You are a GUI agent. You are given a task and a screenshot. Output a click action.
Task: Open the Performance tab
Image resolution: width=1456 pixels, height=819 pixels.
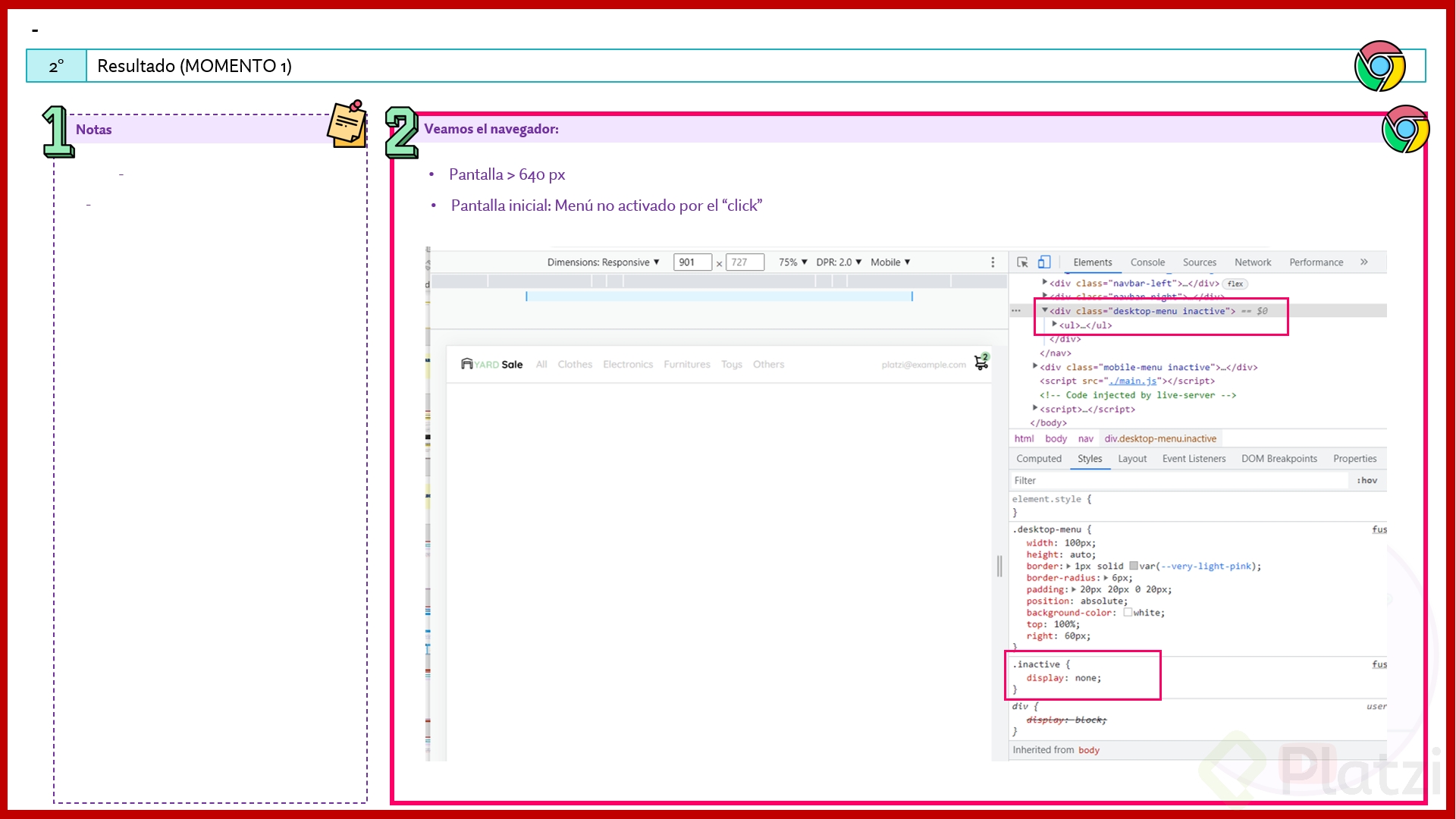1316,262
